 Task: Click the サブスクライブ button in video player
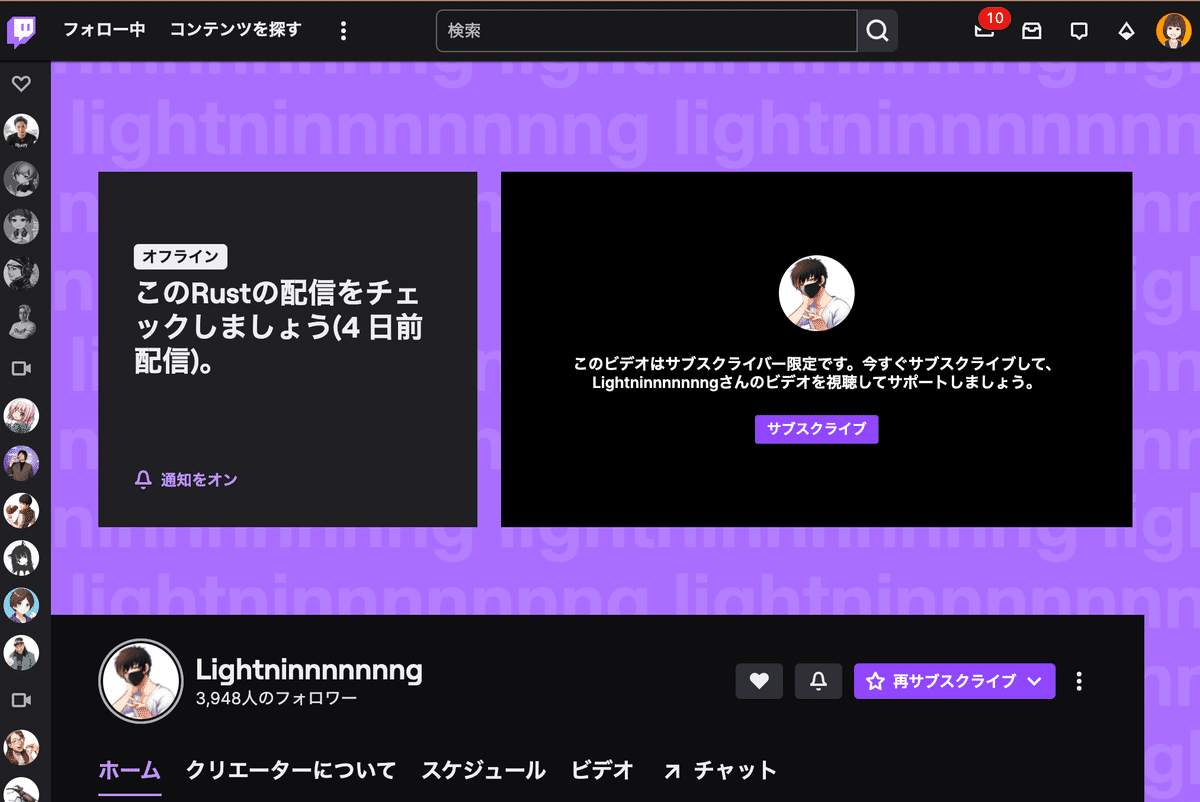[816, 429]
